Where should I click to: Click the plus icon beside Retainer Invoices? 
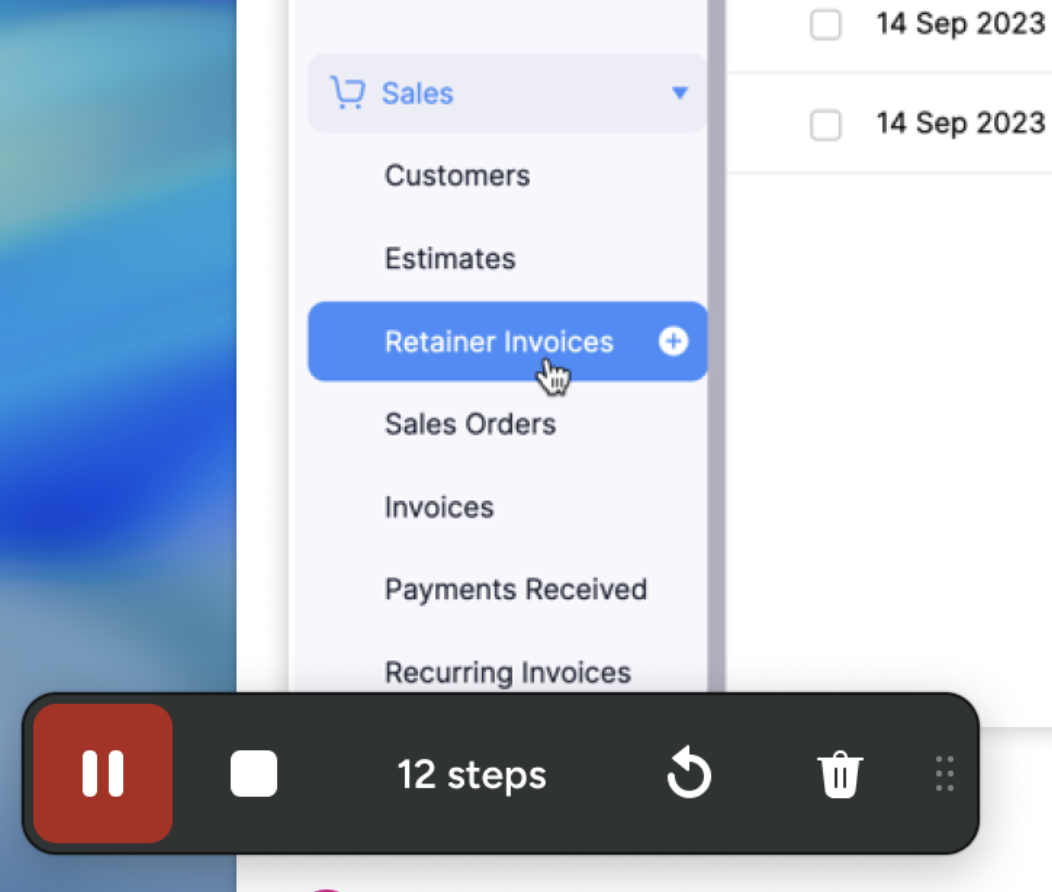coord(673,342)
